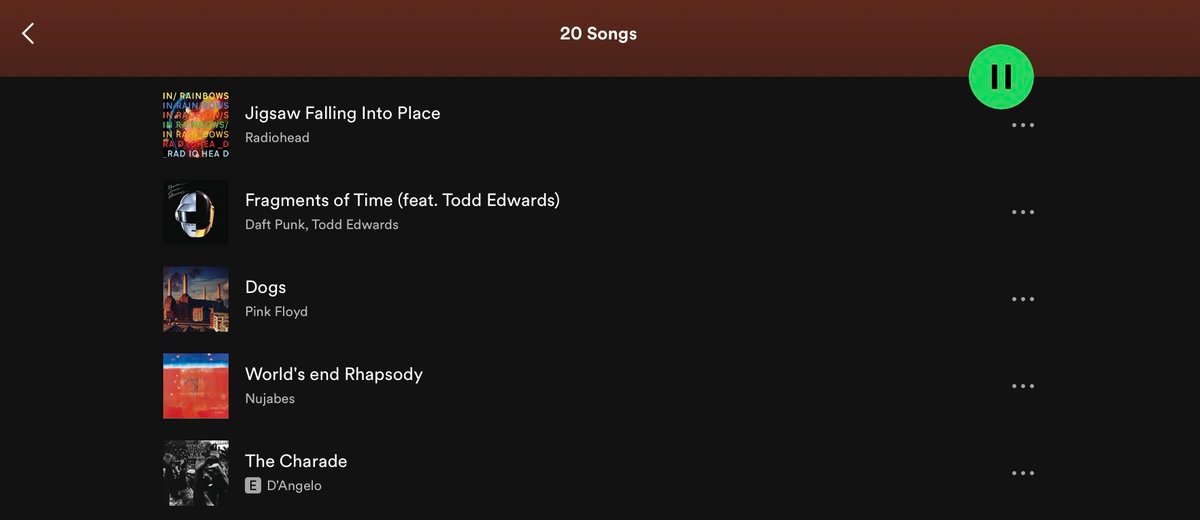The width and height of the screenshot is (1200, 520).
Task: Select the Pink Floyd Animals album cover
Action: tap(196, 299)
